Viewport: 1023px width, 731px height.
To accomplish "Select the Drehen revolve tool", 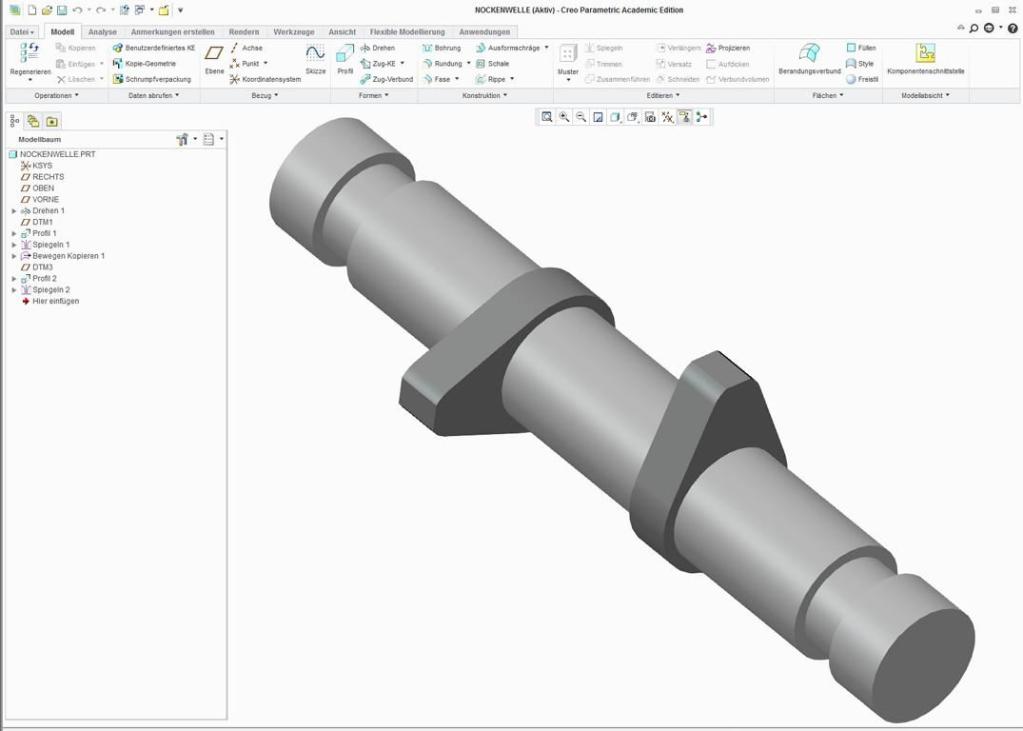I will (x=377, y=48).
